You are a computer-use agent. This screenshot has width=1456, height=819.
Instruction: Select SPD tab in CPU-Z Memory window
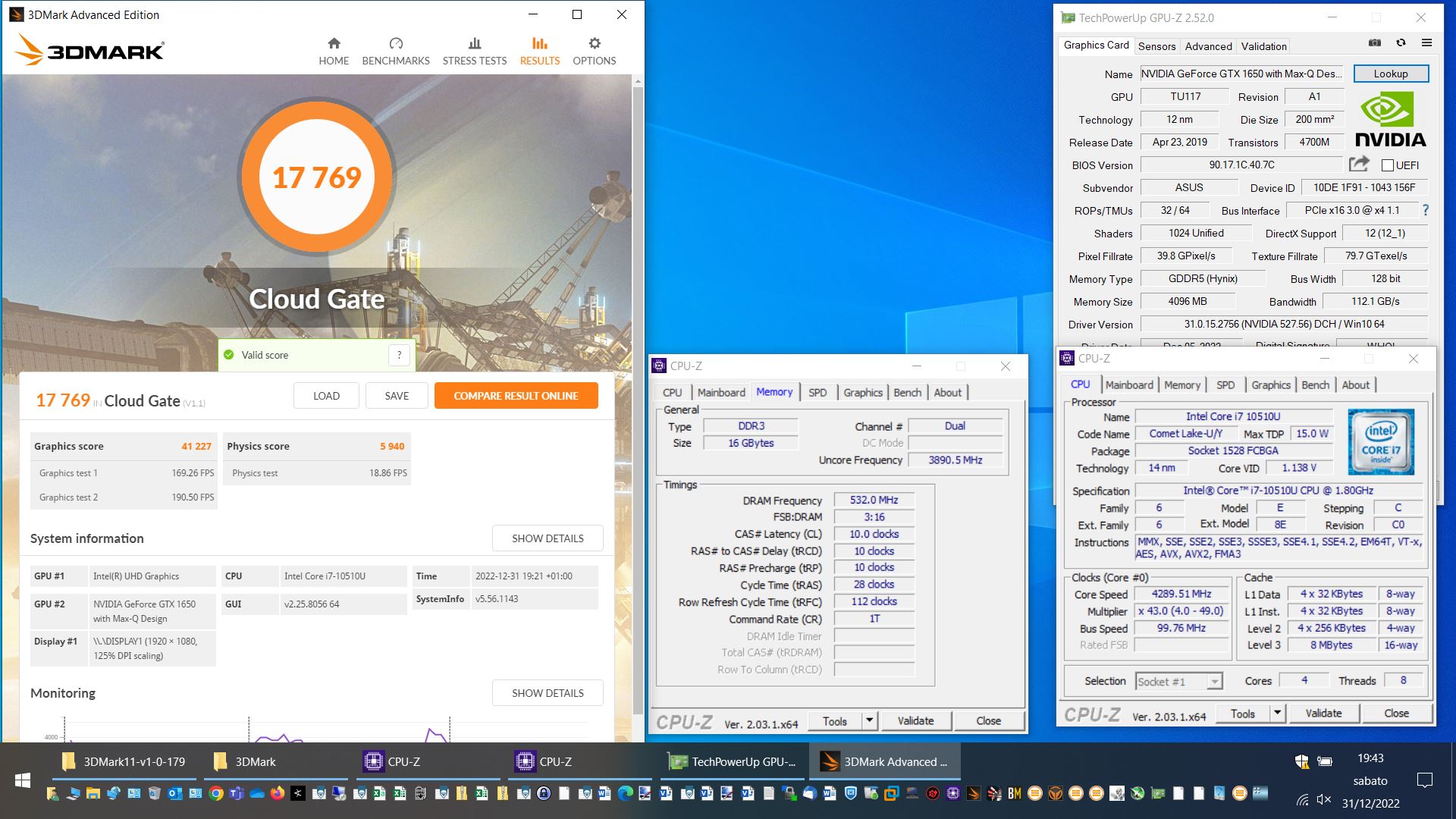coord(817,392)
